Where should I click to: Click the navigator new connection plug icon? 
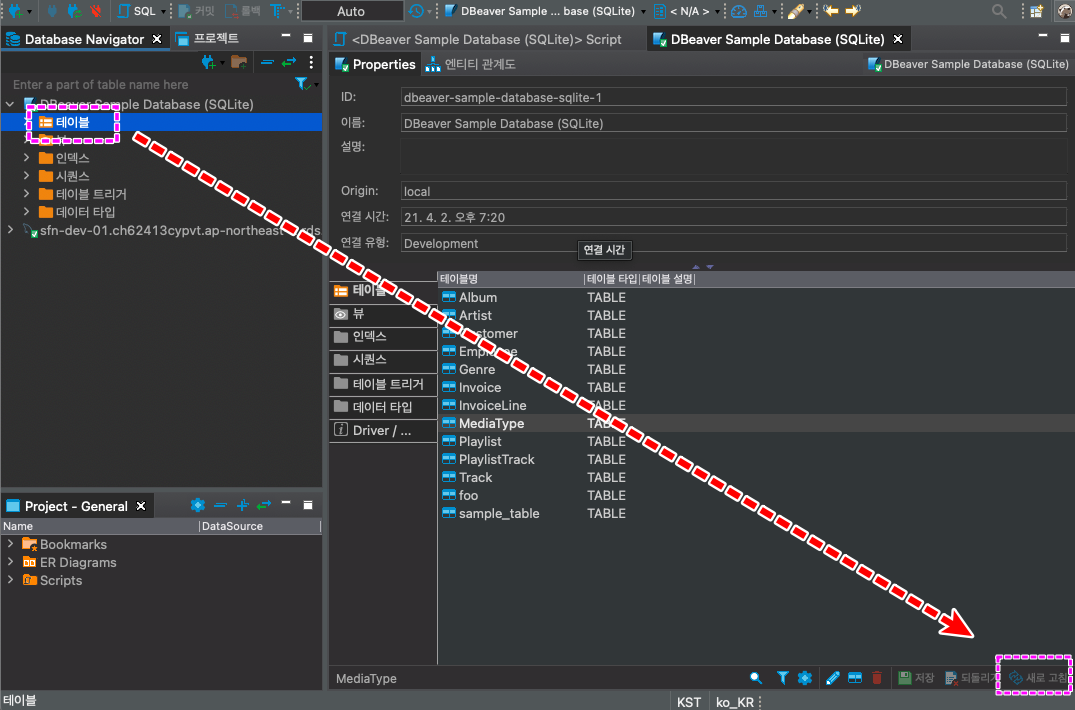(x=209, y=63)
